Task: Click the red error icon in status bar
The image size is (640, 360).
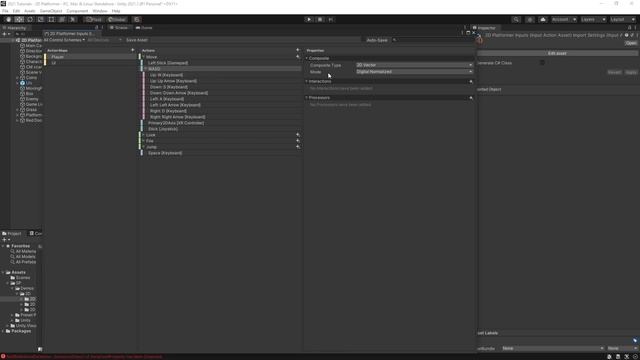Action: 3,356
